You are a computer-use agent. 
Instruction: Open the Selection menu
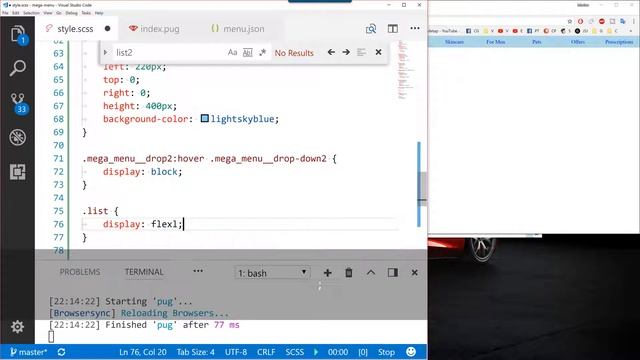pyautogui.click(x=31, y=13)
